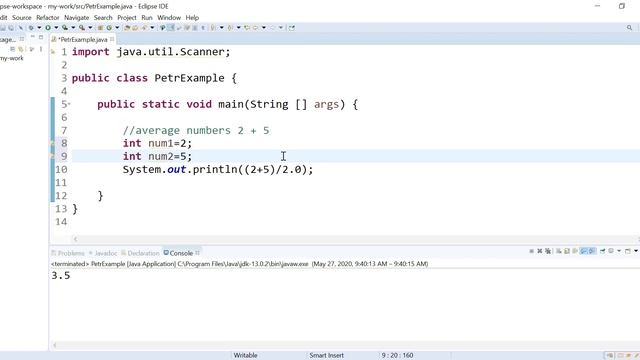This screenshot has height=360, width=640.
Task: Open the Display Selected Console dropdown arrow
Action: [x=619, y=251]
